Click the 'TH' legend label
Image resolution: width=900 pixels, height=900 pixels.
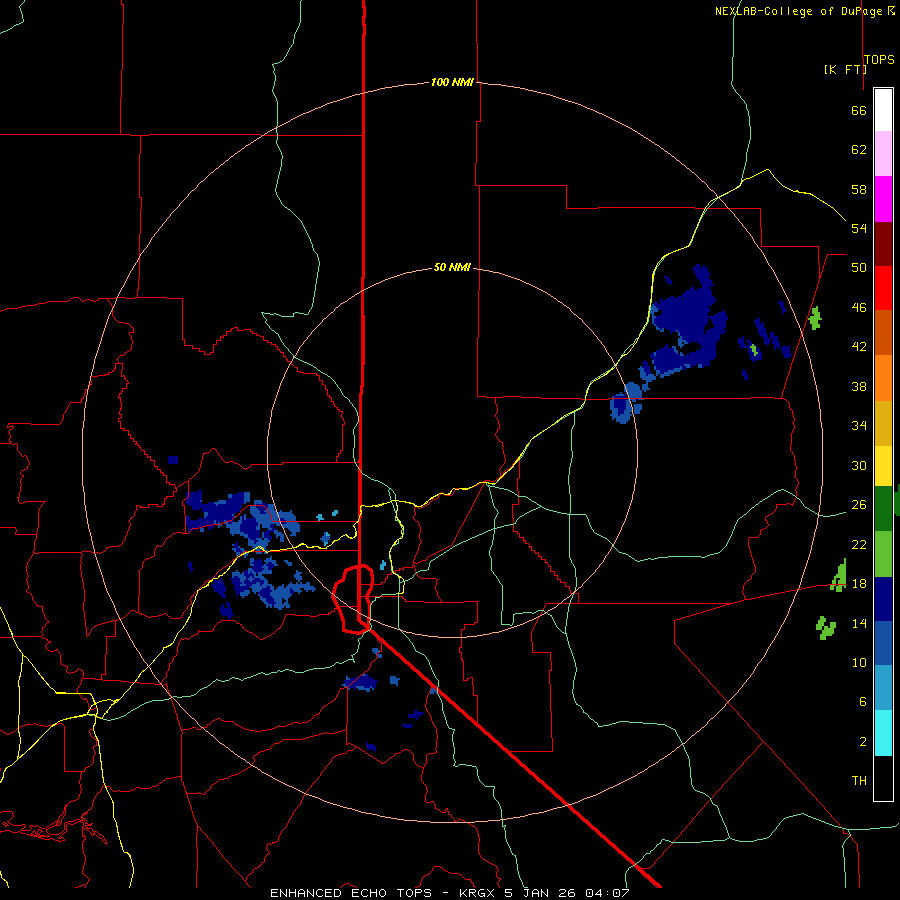pyautogui.click(x=859, y=781)
